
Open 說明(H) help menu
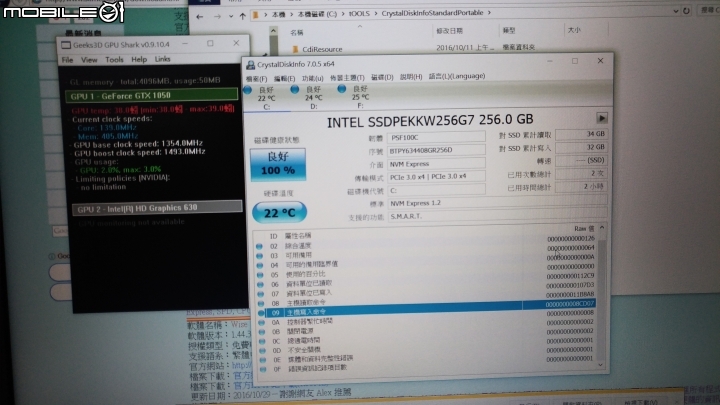click(x=411, y=77)
